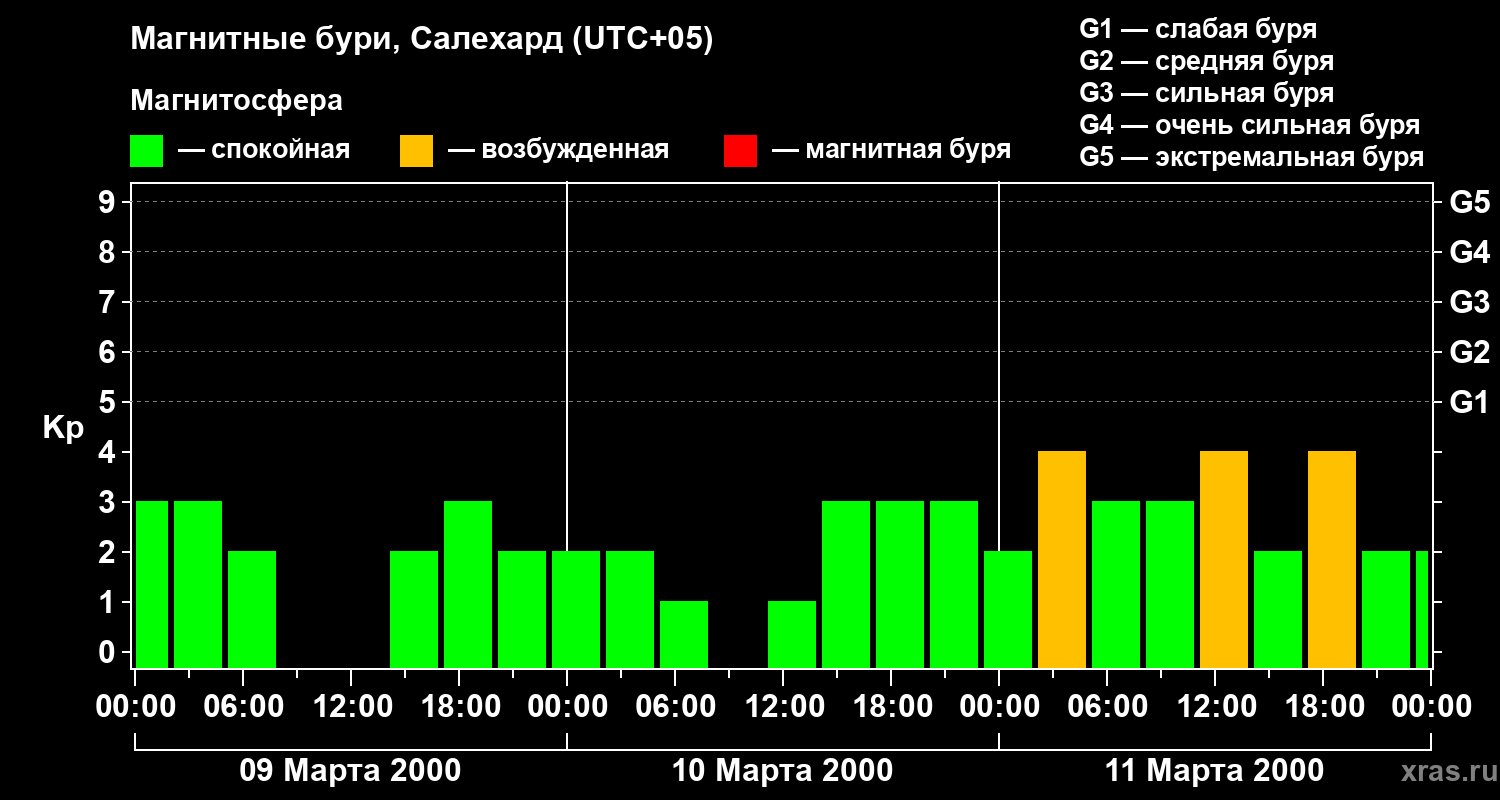The height and width of the screenshot is (800, 1500).
Task: Click first orange Kp 4 bar after 00:00, 11 Марта
Action: coord(1062,560)
